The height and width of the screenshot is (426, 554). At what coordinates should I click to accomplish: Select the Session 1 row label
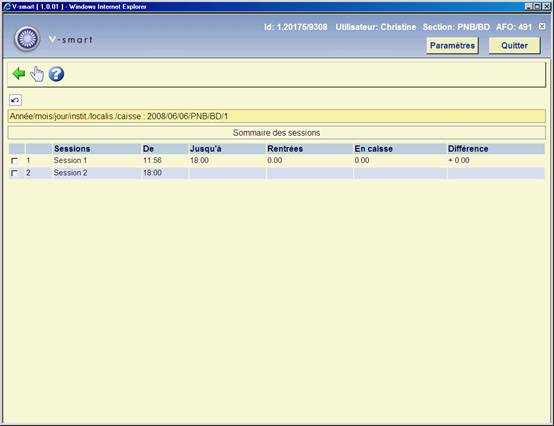point(70,160)
